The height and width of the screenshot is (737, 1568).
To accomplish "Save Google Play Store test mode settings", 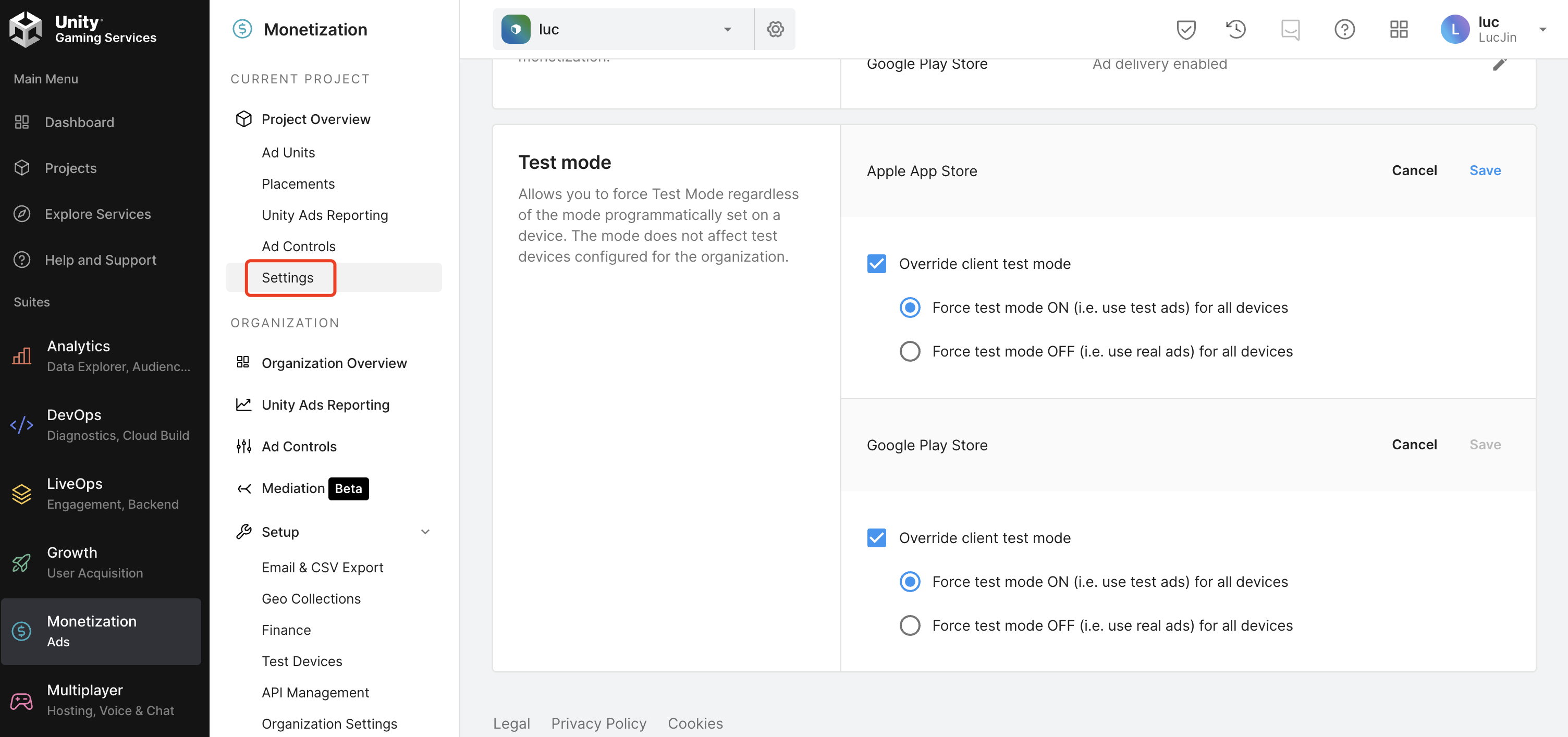I will (x=1485, y=444).
